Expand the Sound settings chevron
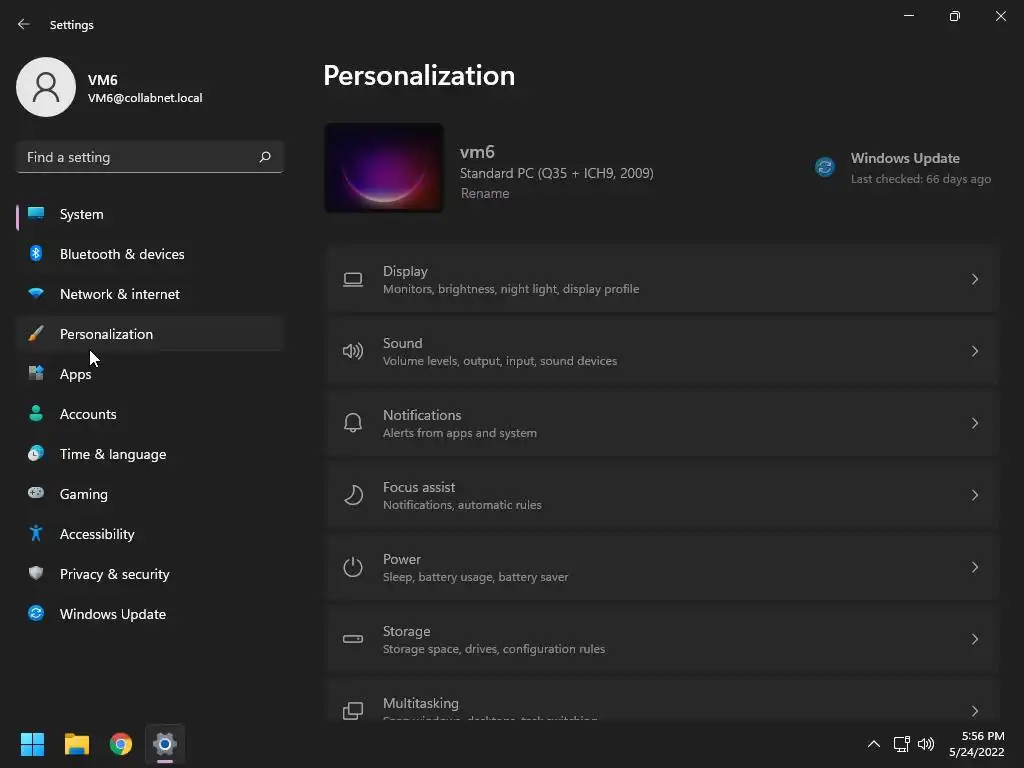This screenshot has height=768, width=1024. click(974, 351)
